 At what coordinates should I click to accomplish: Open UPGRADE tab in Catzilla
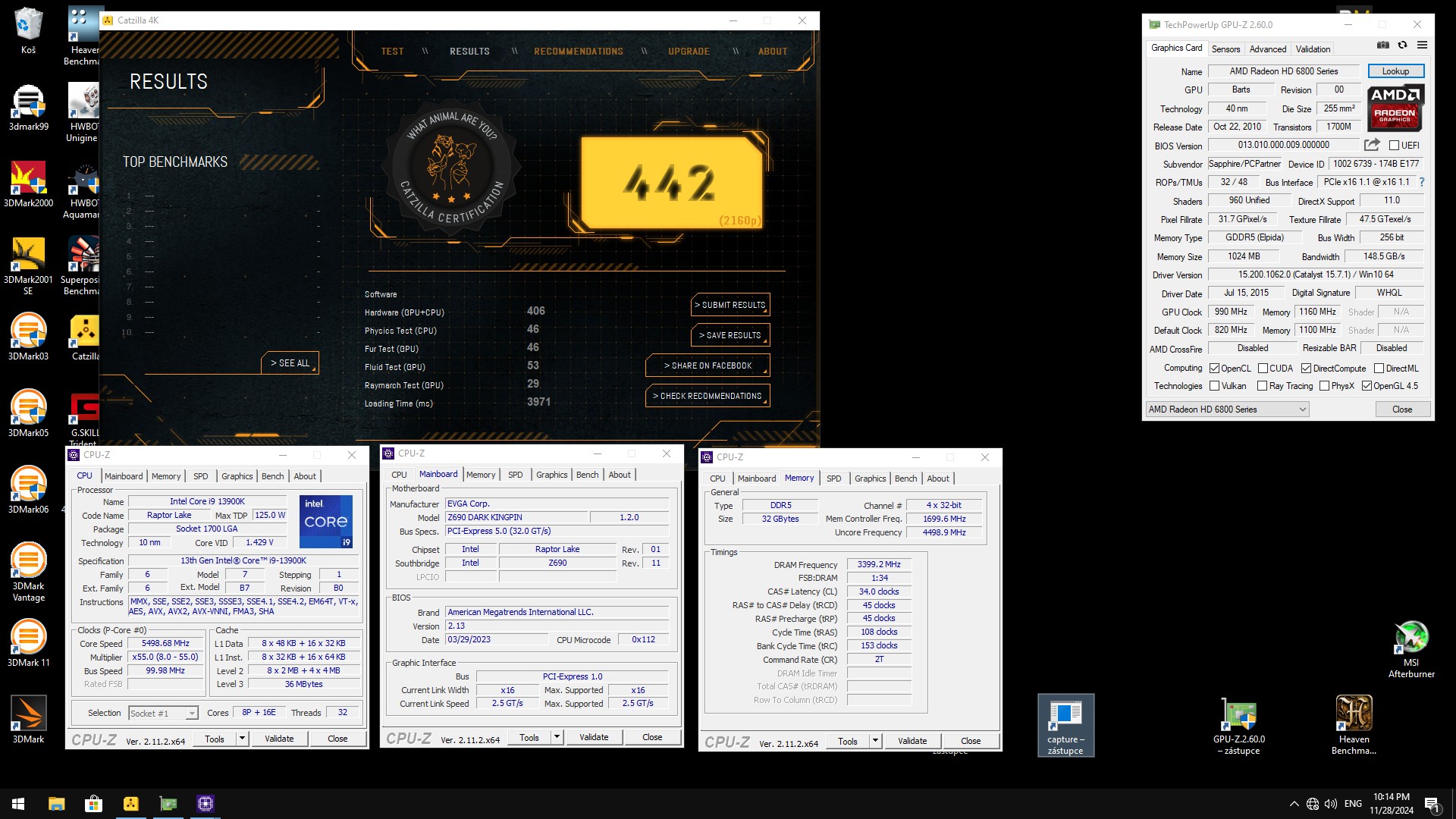[689, 52]
